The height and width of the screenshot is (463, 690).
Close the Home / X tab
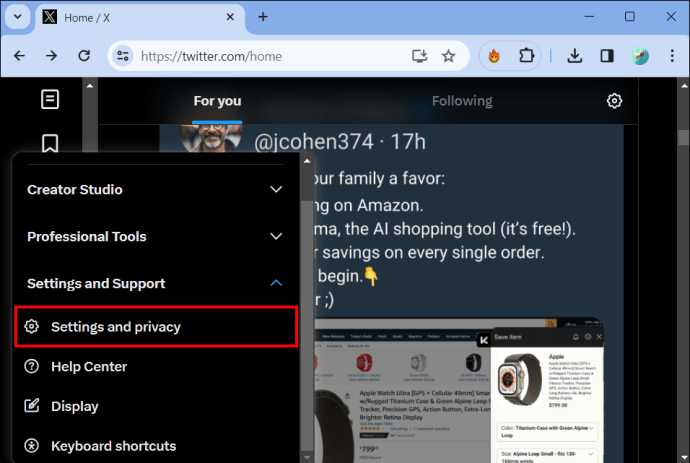point(230,17)
